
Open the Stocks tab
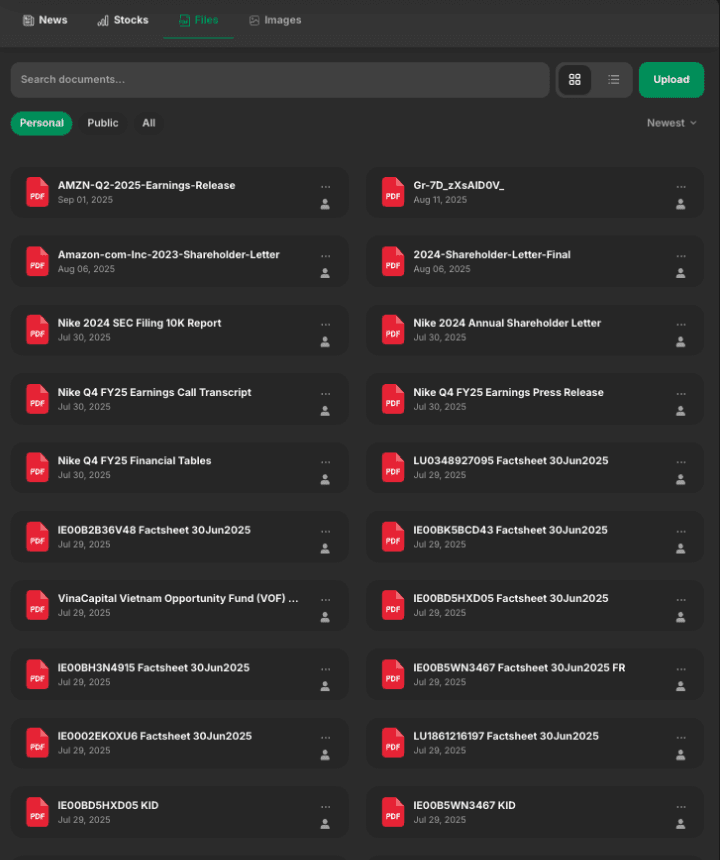click(x=123, y=20)
